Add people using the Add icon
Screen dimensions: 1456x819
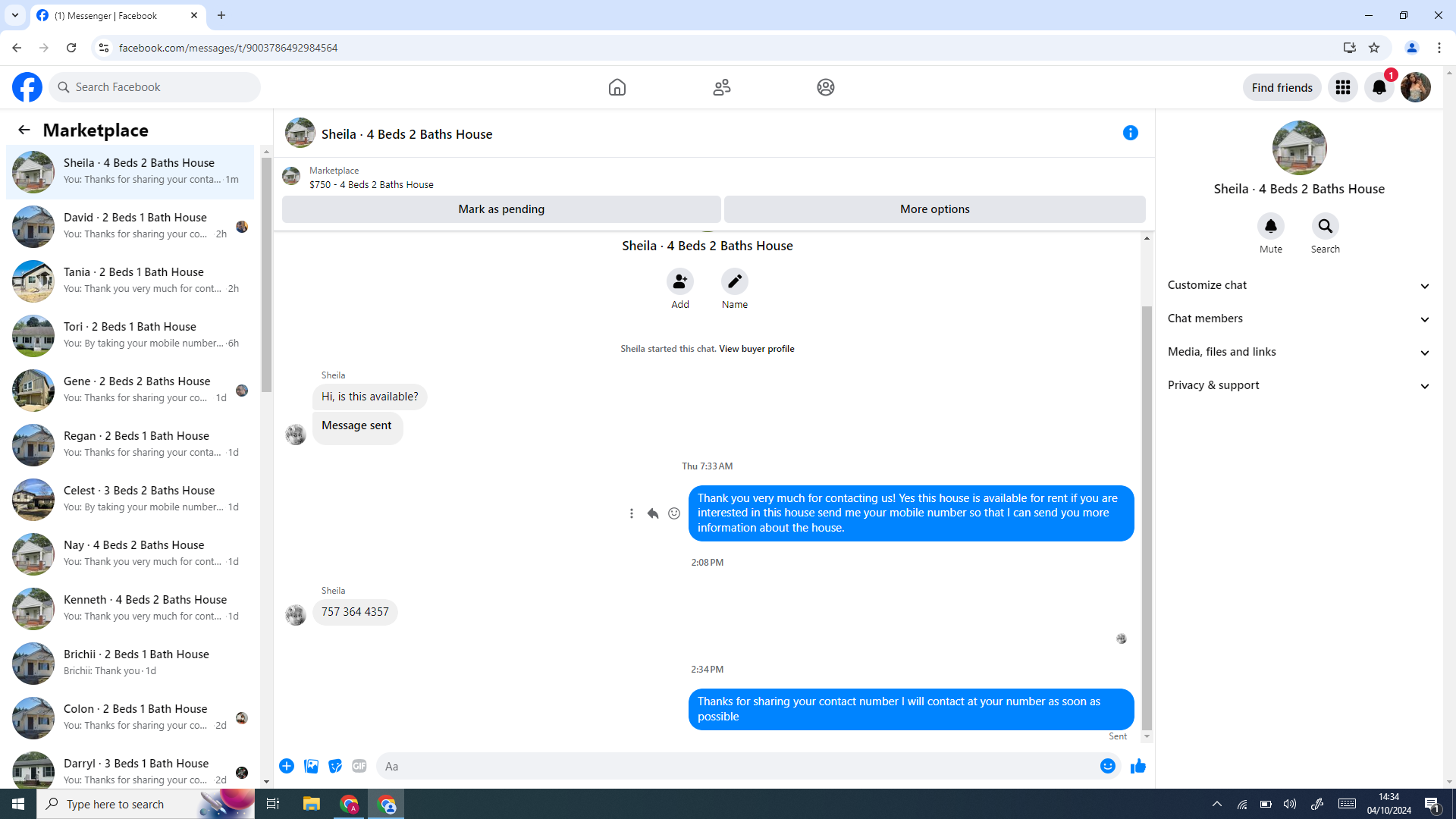click(x=680, y=281)
